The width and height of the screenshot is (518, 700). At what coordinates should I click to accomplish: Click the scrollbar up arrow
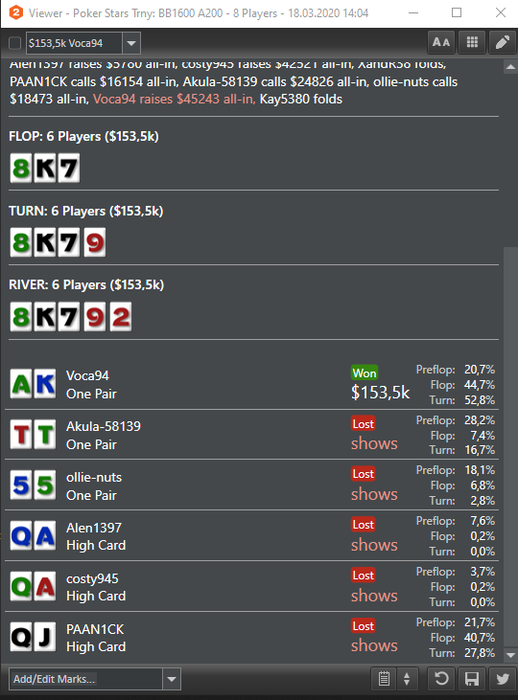point(510,67)
